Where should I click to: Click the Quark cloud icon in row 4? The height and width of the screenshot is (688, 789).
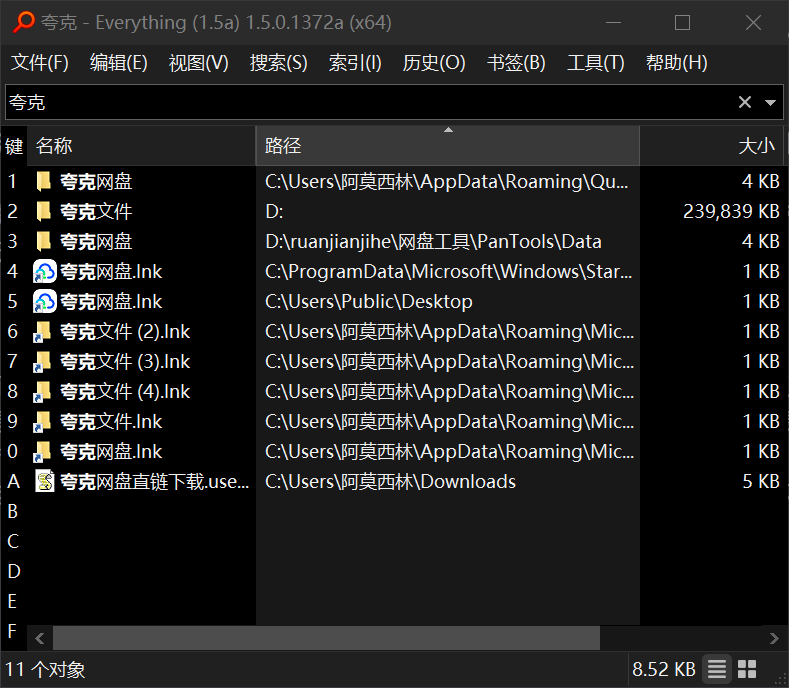point(44,272)
